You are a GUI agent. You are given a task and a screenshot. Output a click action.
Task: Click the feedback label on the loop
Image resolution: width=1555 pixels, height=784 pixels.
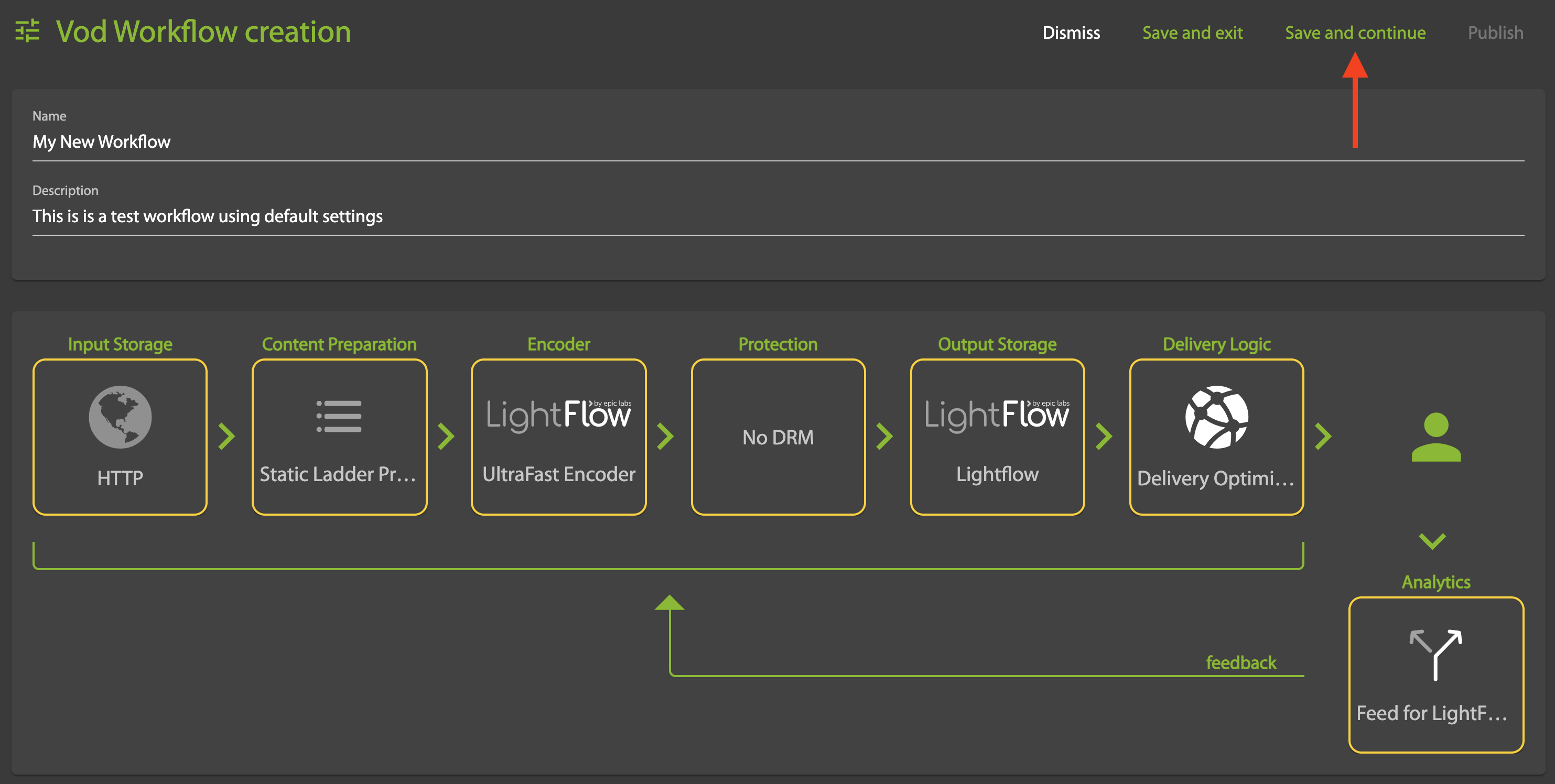click(1240, 663)
